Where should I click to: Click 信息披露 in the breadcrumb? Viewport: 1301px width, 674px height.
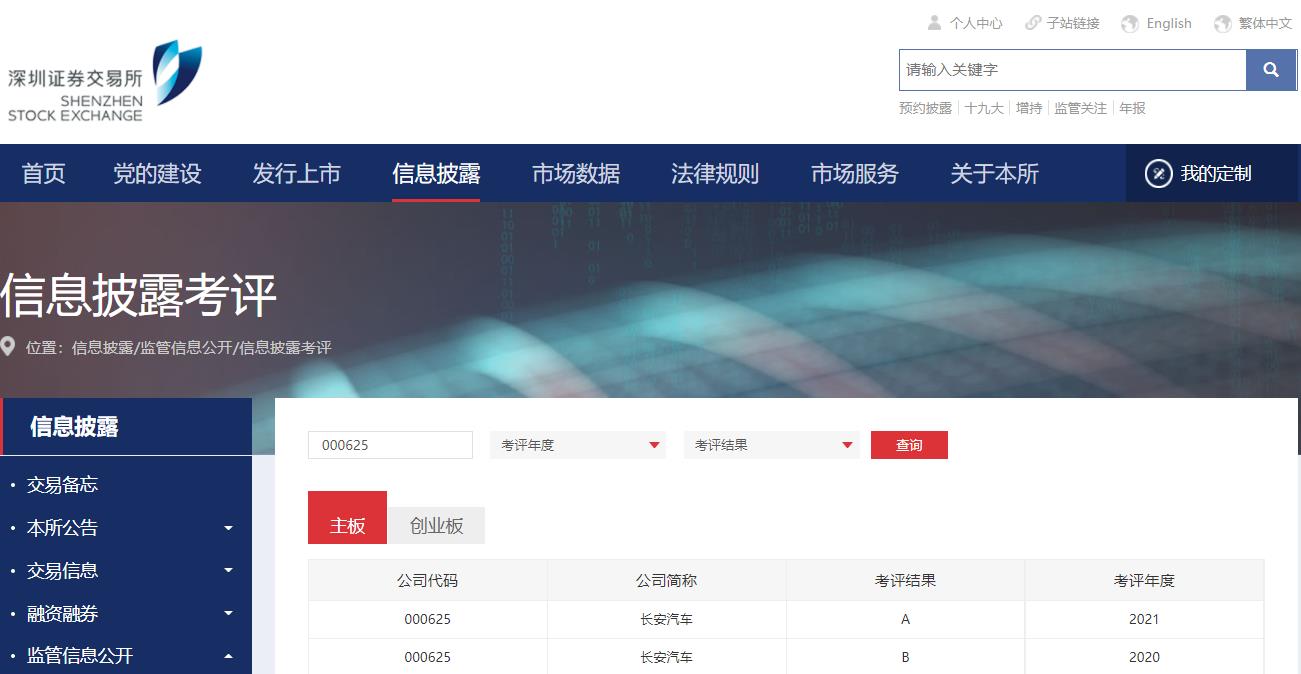click(x=102, y=348)
